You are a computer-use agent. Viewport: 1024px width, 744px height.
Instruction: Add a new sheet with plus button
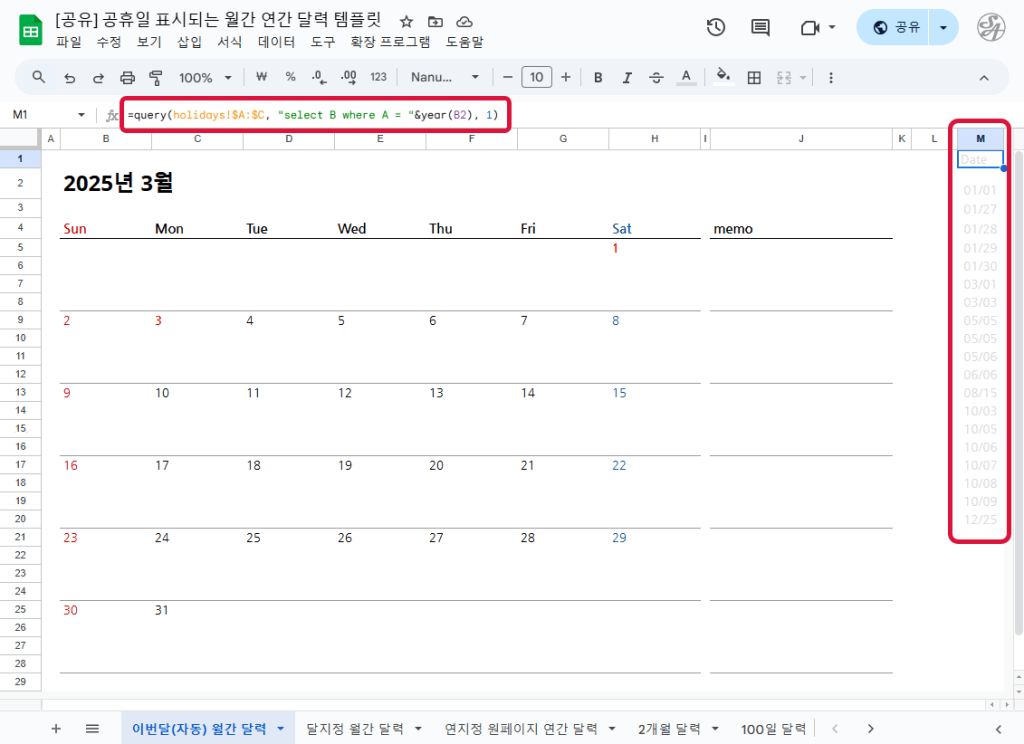click(56, 729)
